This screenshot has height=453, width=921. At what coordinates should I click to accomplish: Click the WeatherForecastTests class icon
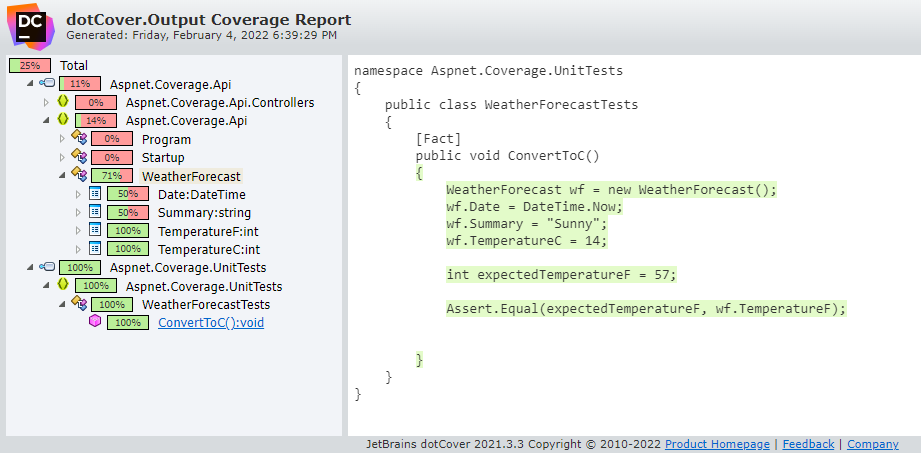tap(79, 304)
